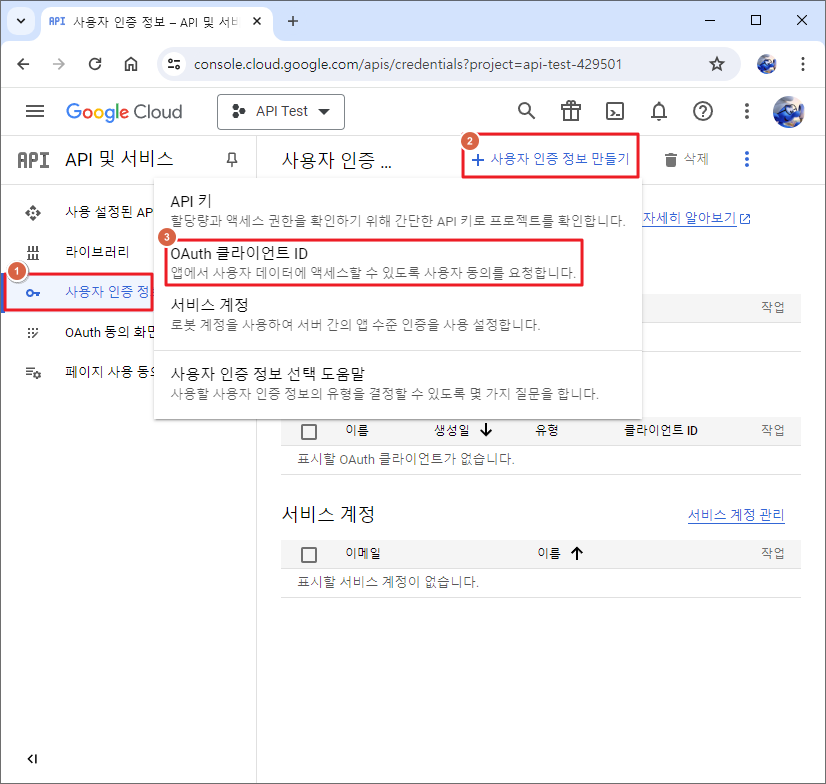Screen dimensions: 826x784
Task: Click the library icon in sidebar
Action: coord(33,253)
